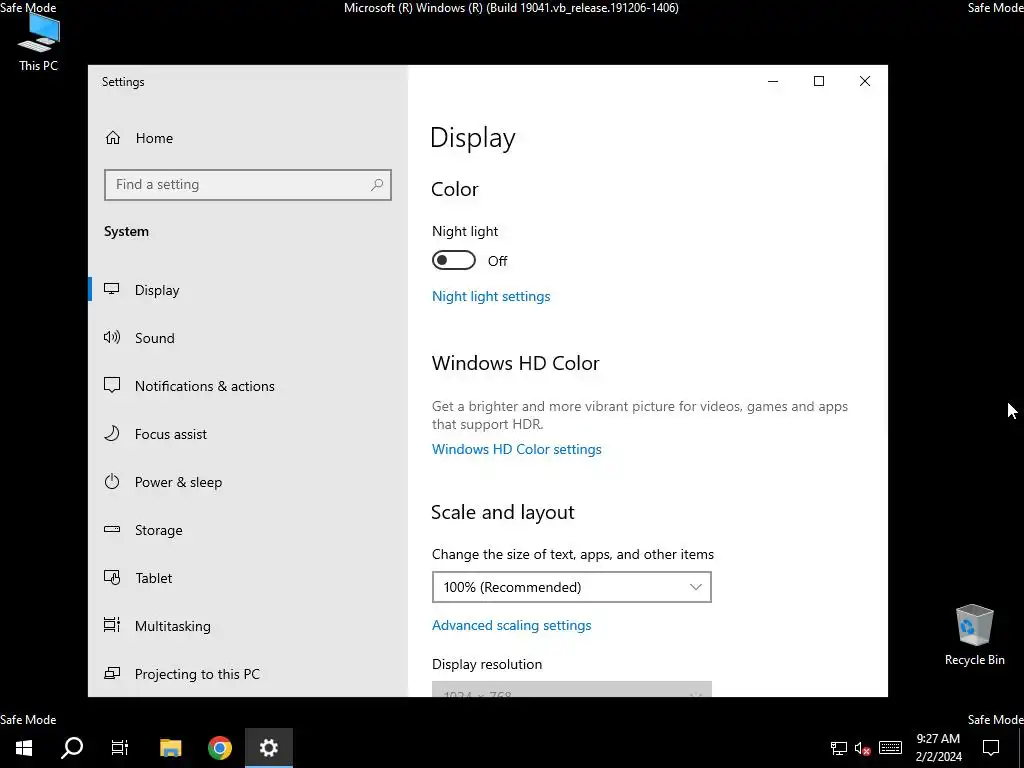
Task: Click the Storage drive icon
Action: click(112, 530)
